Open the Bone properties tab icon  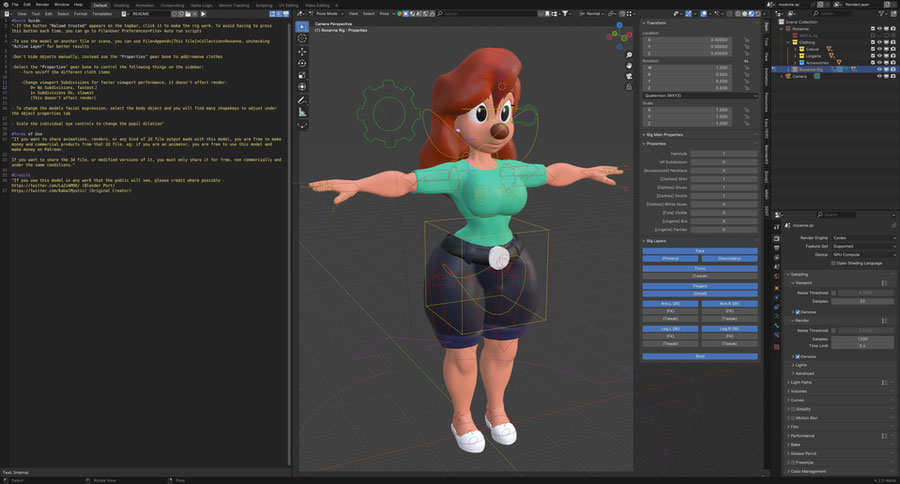pos(777,326)
